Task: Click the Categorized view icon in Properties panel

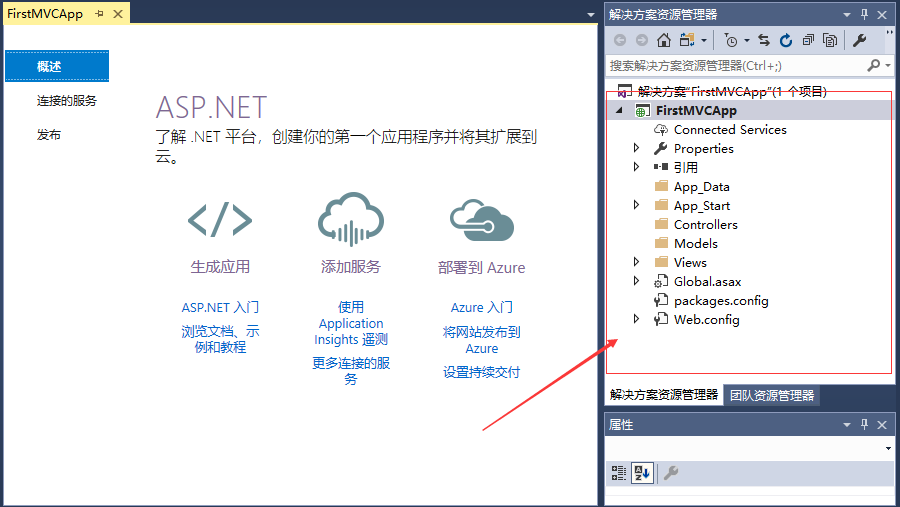Action: [619, 473]
